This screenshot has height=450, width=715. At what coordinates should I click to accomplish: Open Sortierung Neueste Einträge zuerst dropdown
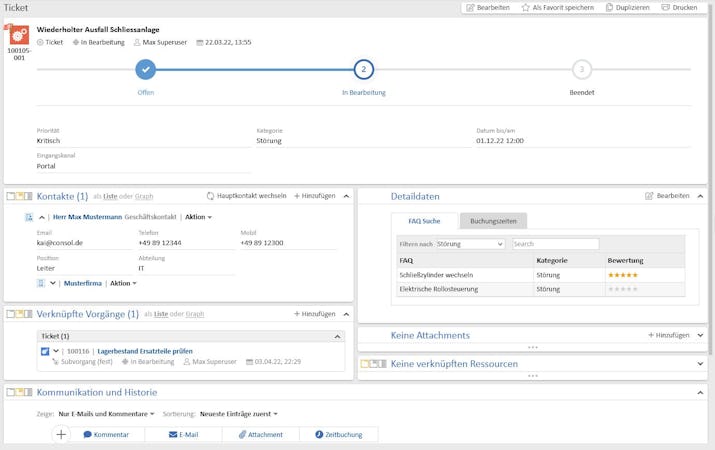(x=238, y=414)
